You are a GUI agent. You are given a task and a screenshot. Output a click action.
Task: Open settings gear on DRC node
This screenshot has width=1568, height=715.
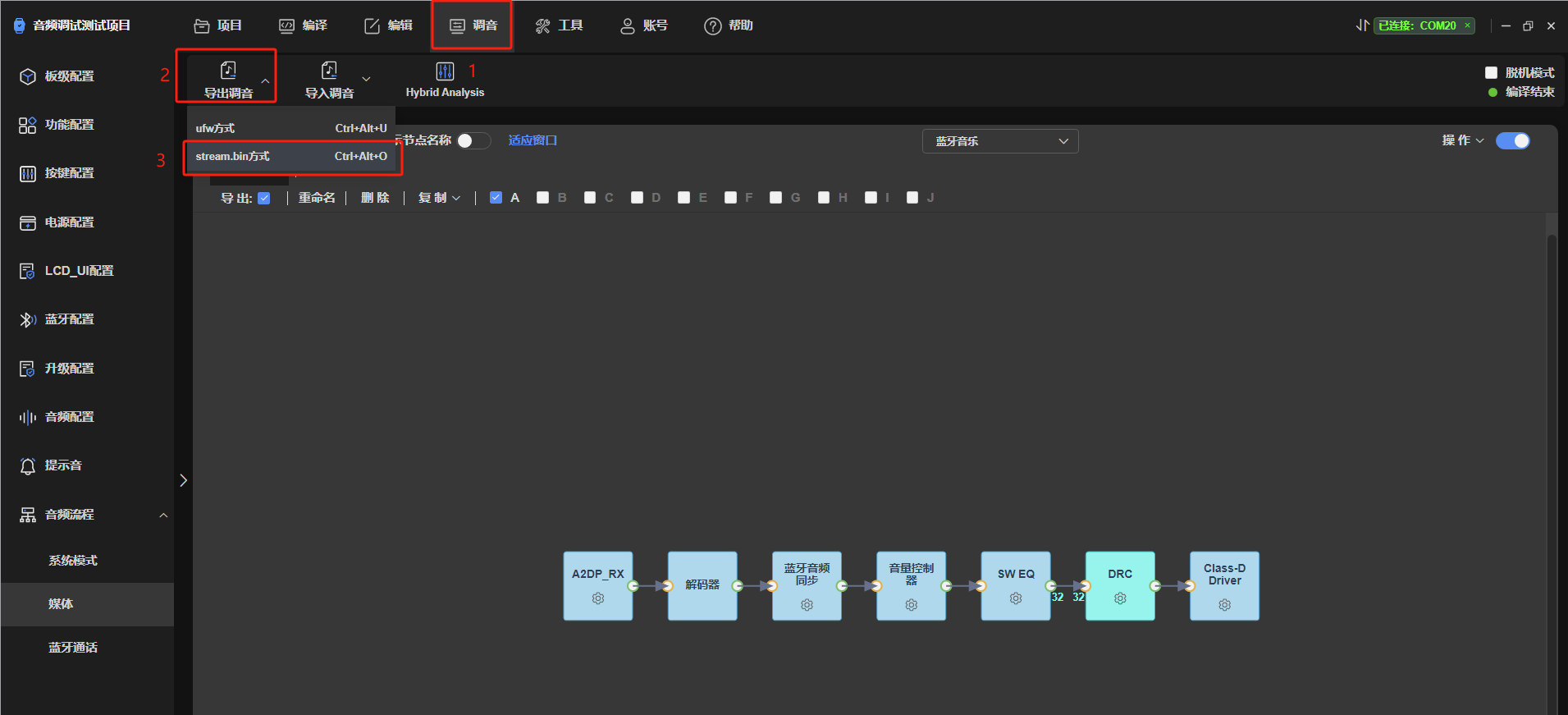point(1120,598)
